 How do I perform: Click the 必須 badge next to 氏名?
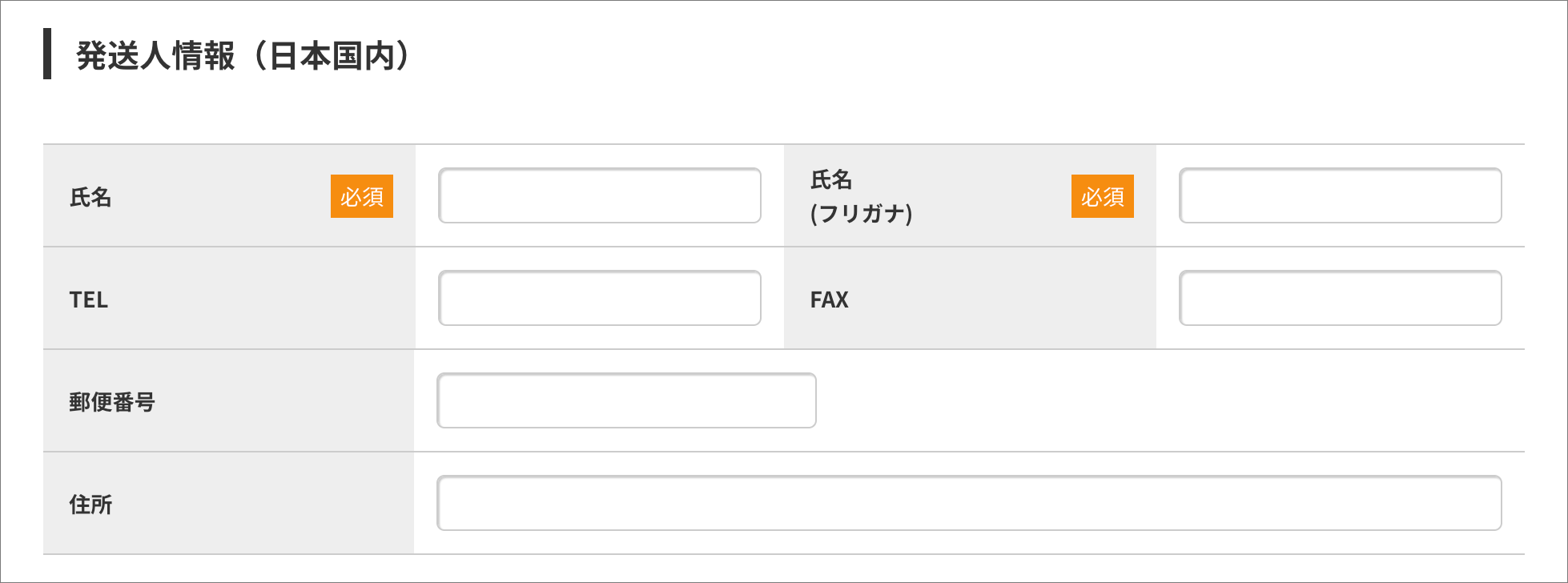coord(361,196)
